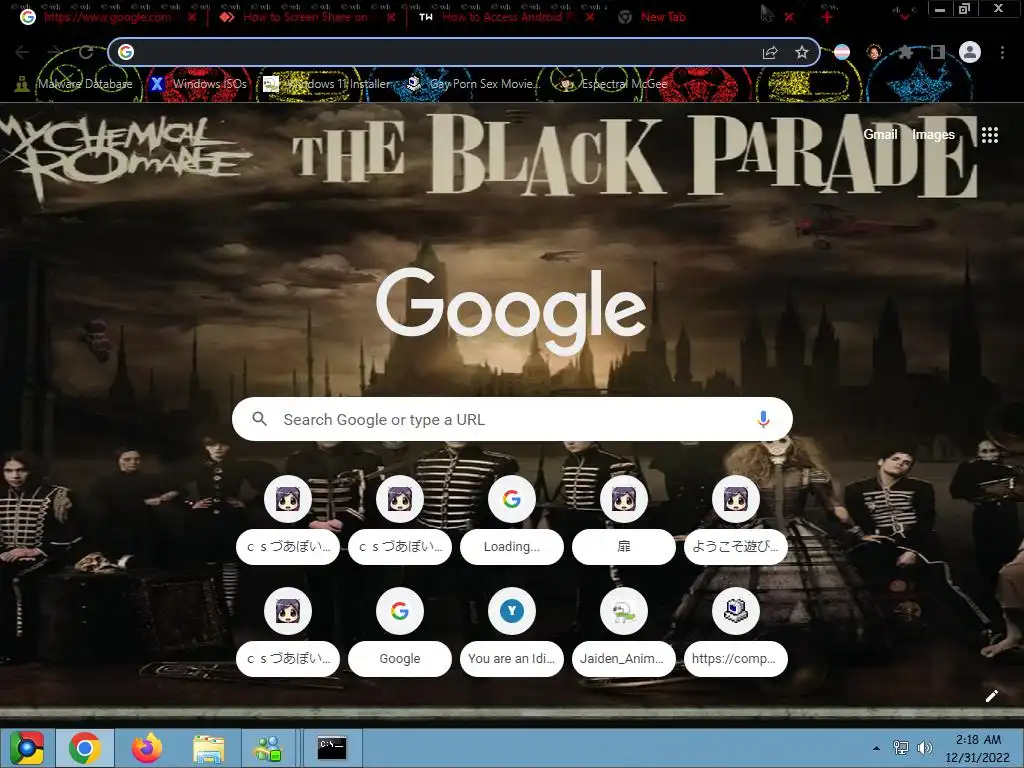Viewport: 1024px width, 768px height.
Task: Click Chrome in the taskbar
Action: 85,748
